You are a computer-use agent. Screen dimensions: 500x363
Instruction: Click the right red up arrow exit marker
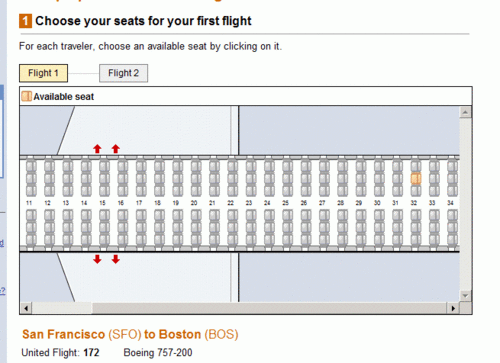pyautogui.click(x=116, y=149)
